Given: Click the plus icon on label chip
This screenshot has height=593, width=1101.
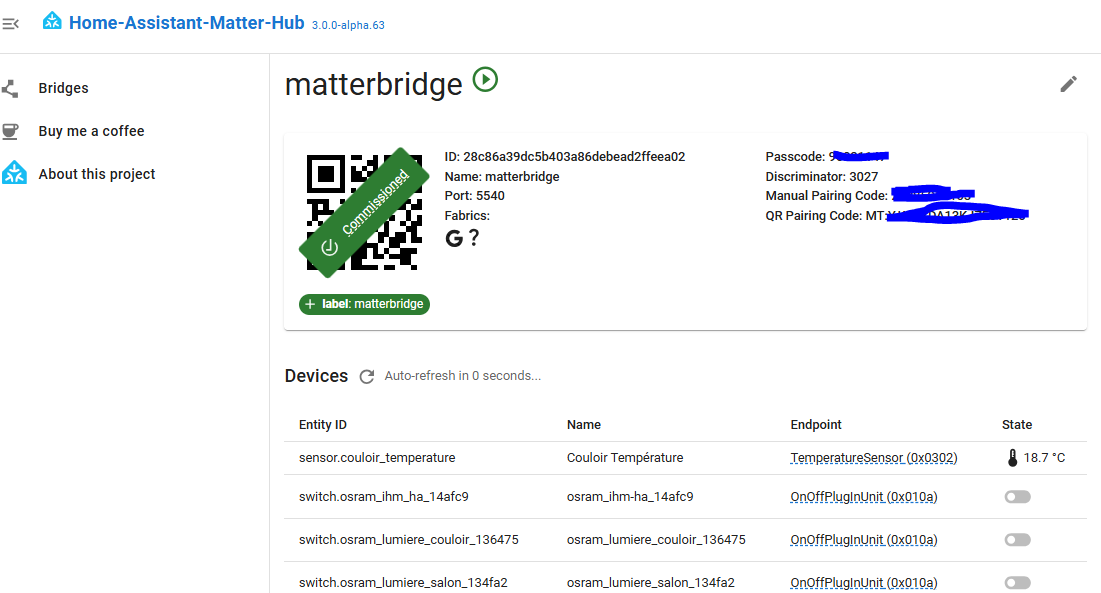Looking at the screenshot, I should click(310, 304).
